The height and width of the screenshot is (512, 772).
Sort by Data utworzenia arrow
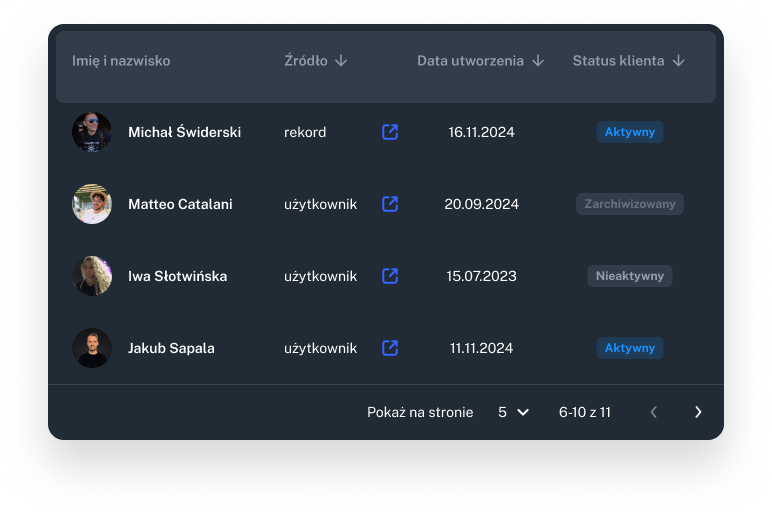click(538, 61)
